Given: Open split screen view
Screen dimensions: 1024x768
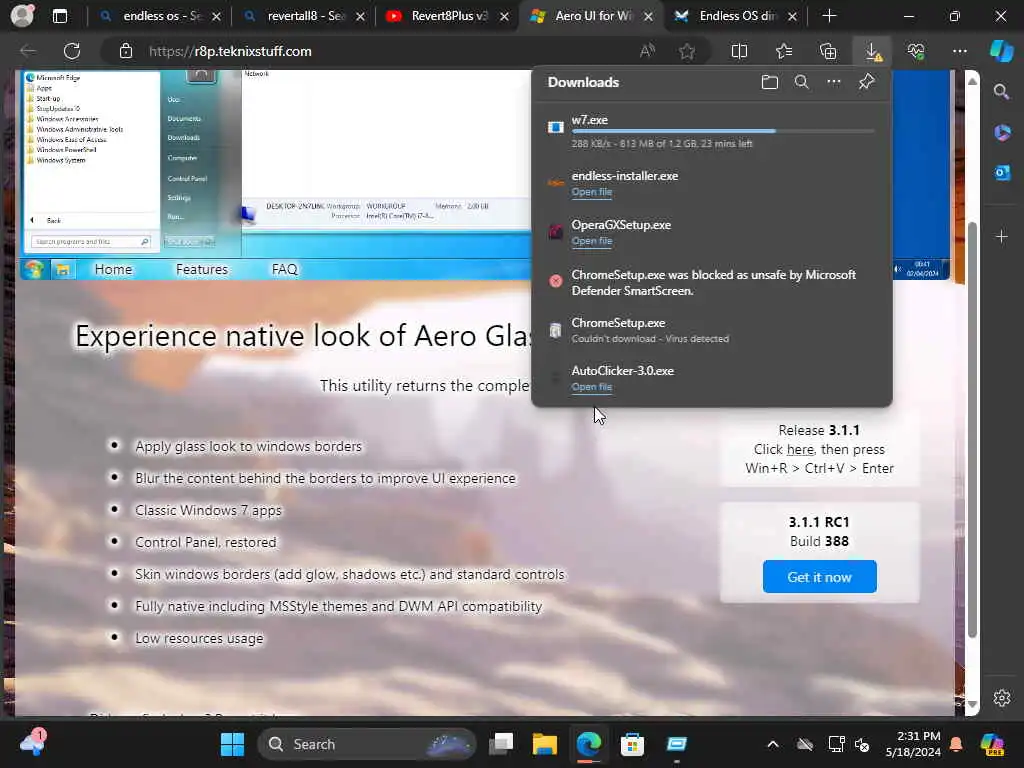Looking at the screenshot, I should [739, 51].
